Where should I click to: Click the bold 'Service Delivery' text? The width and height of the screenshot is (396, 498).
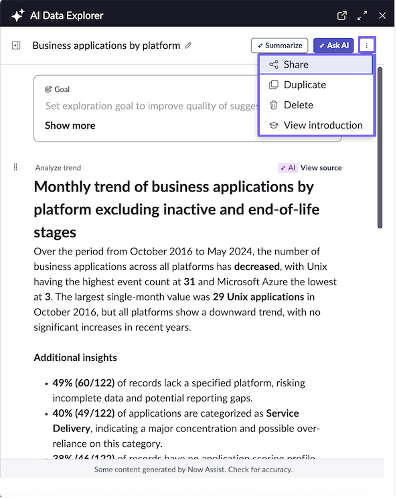click(176, 421)
